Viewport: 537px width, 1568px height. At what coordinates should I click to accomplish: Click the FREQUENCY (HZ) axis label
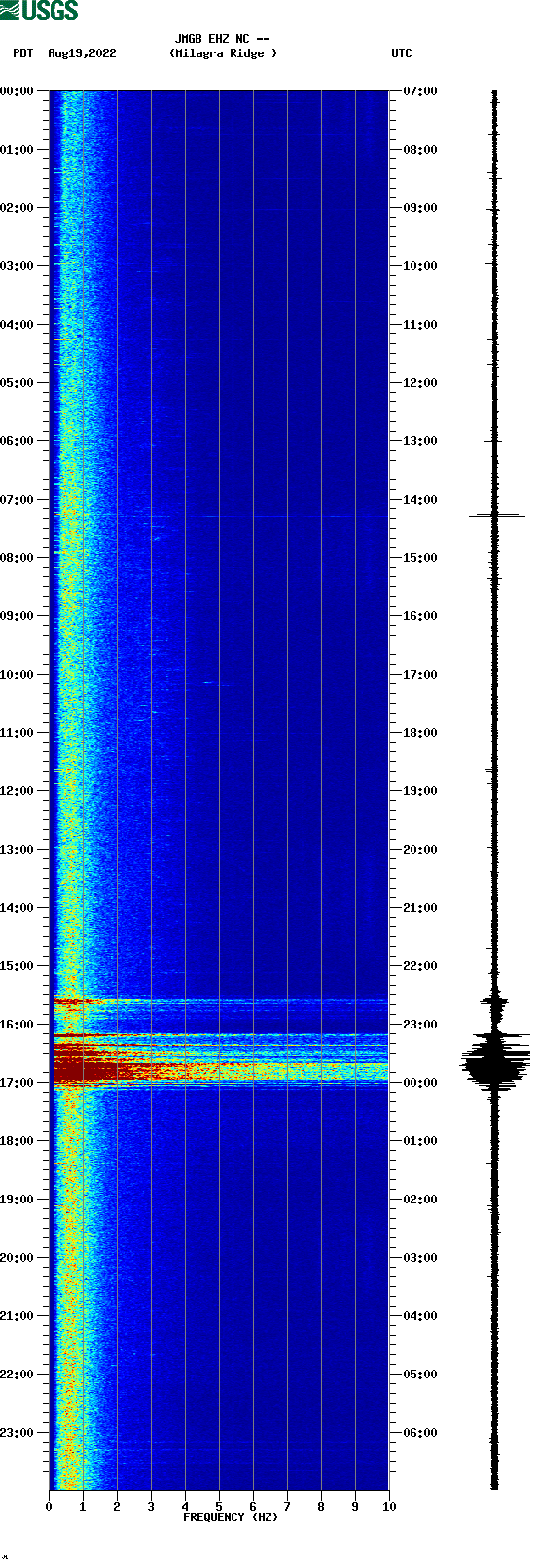[x=231, y=1516]
